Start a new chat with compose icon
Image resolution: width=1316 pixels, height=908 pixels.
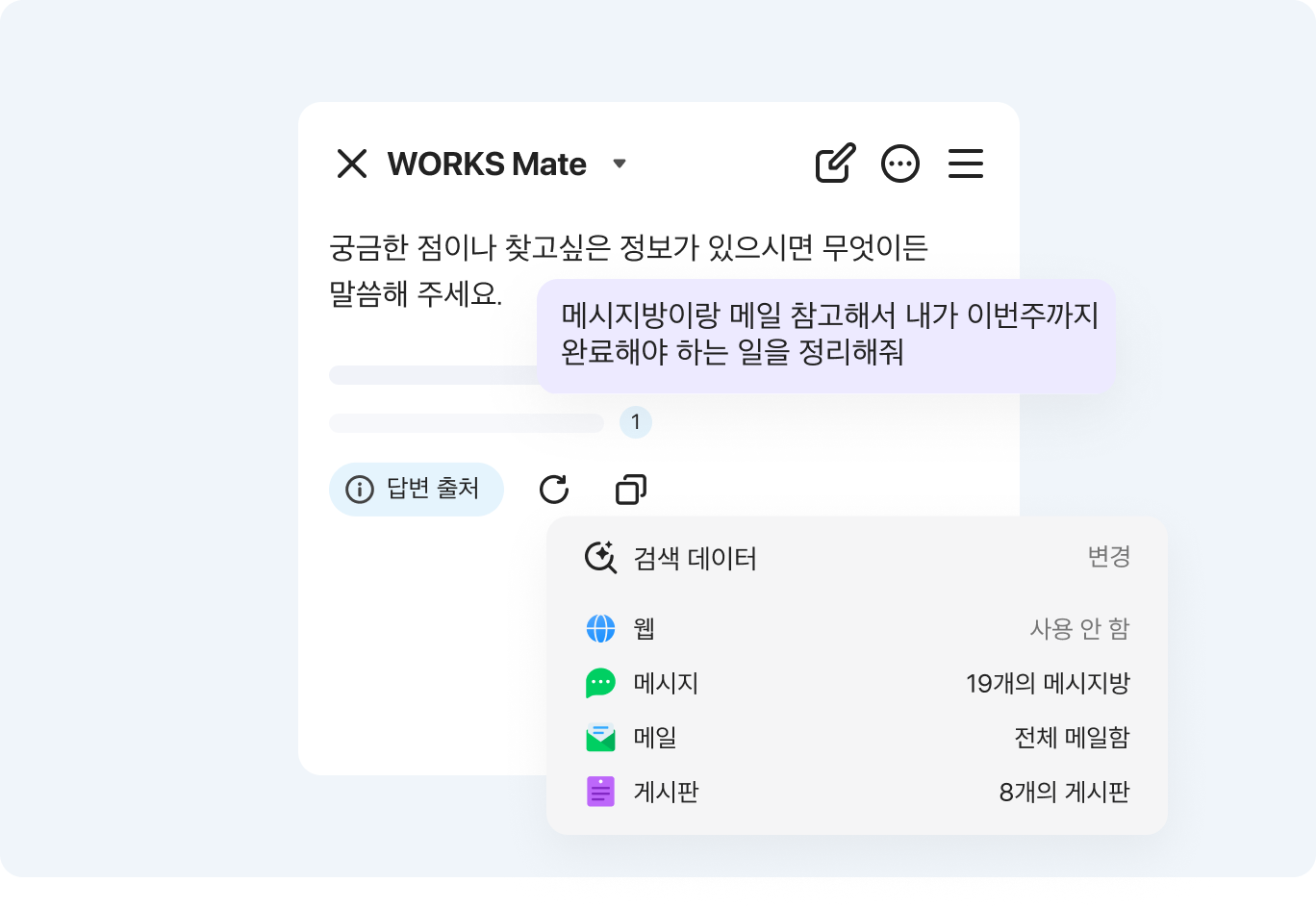pyautogui.click(x=835, y=164)
